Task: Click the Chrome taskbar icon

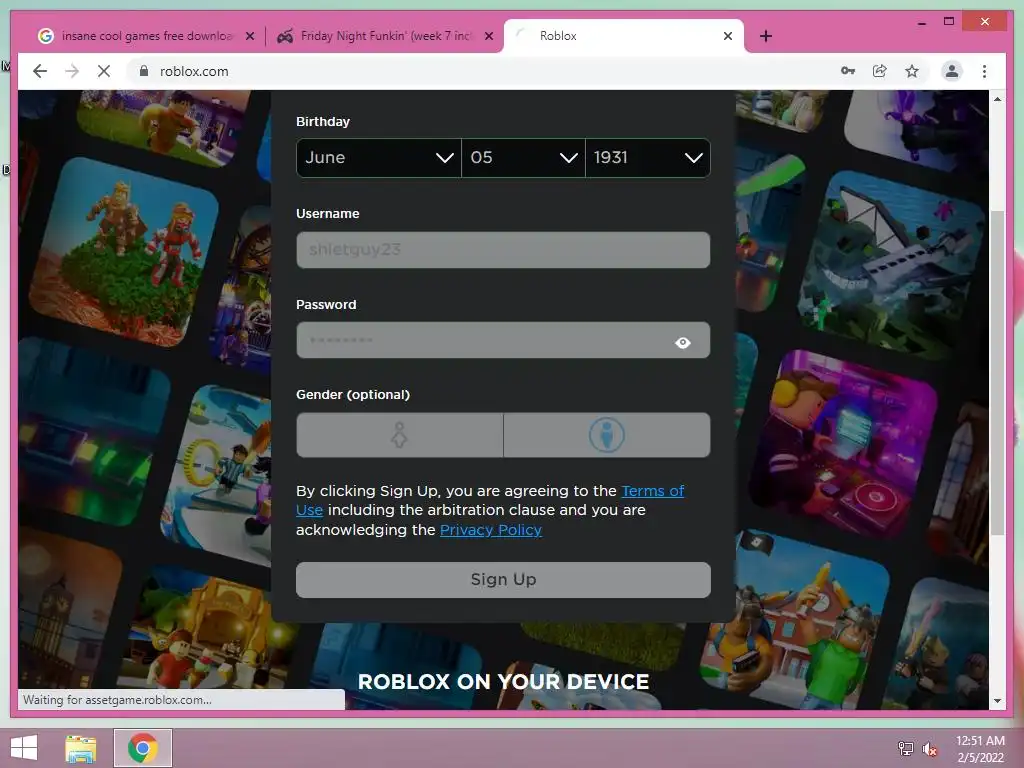Action: [143, 748]
